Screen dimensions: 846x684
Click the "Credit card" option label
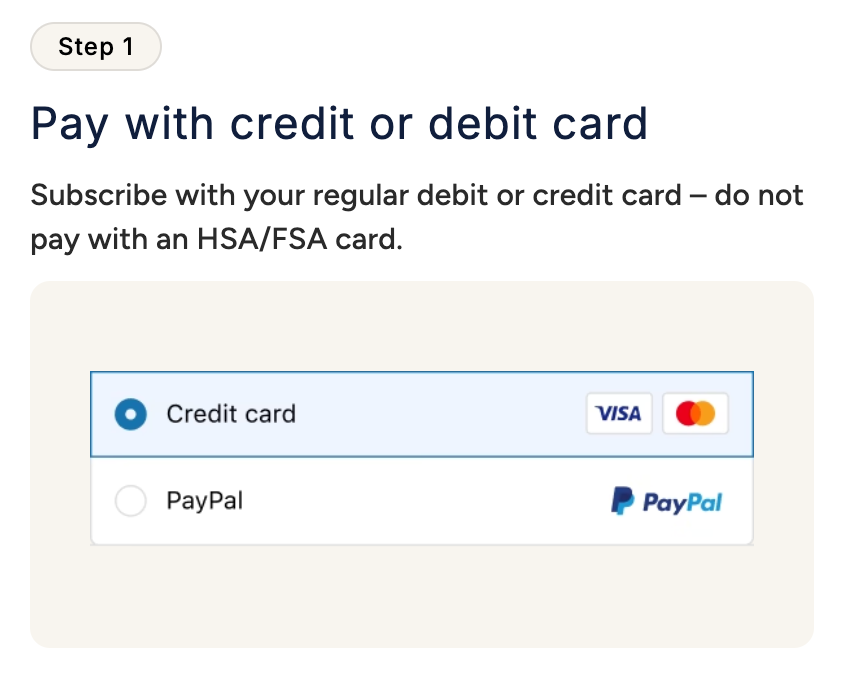pos(231,414)
